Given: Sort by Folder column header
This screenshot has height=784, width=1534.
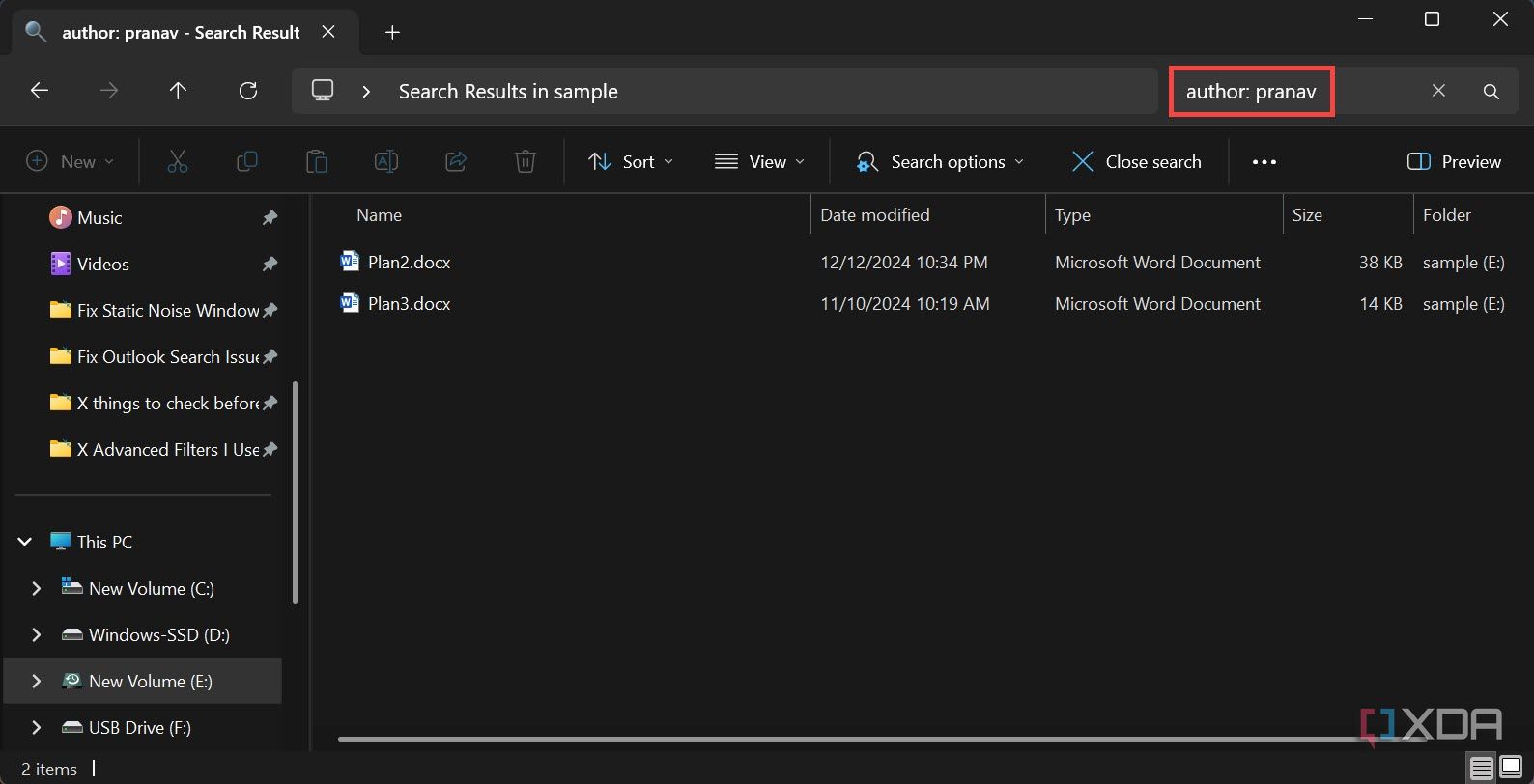Looking at the screenshot, I should tap(1447, 215).
